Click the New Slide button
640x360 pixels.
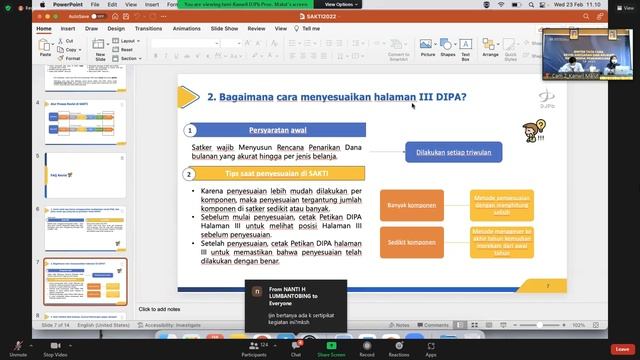99,50
